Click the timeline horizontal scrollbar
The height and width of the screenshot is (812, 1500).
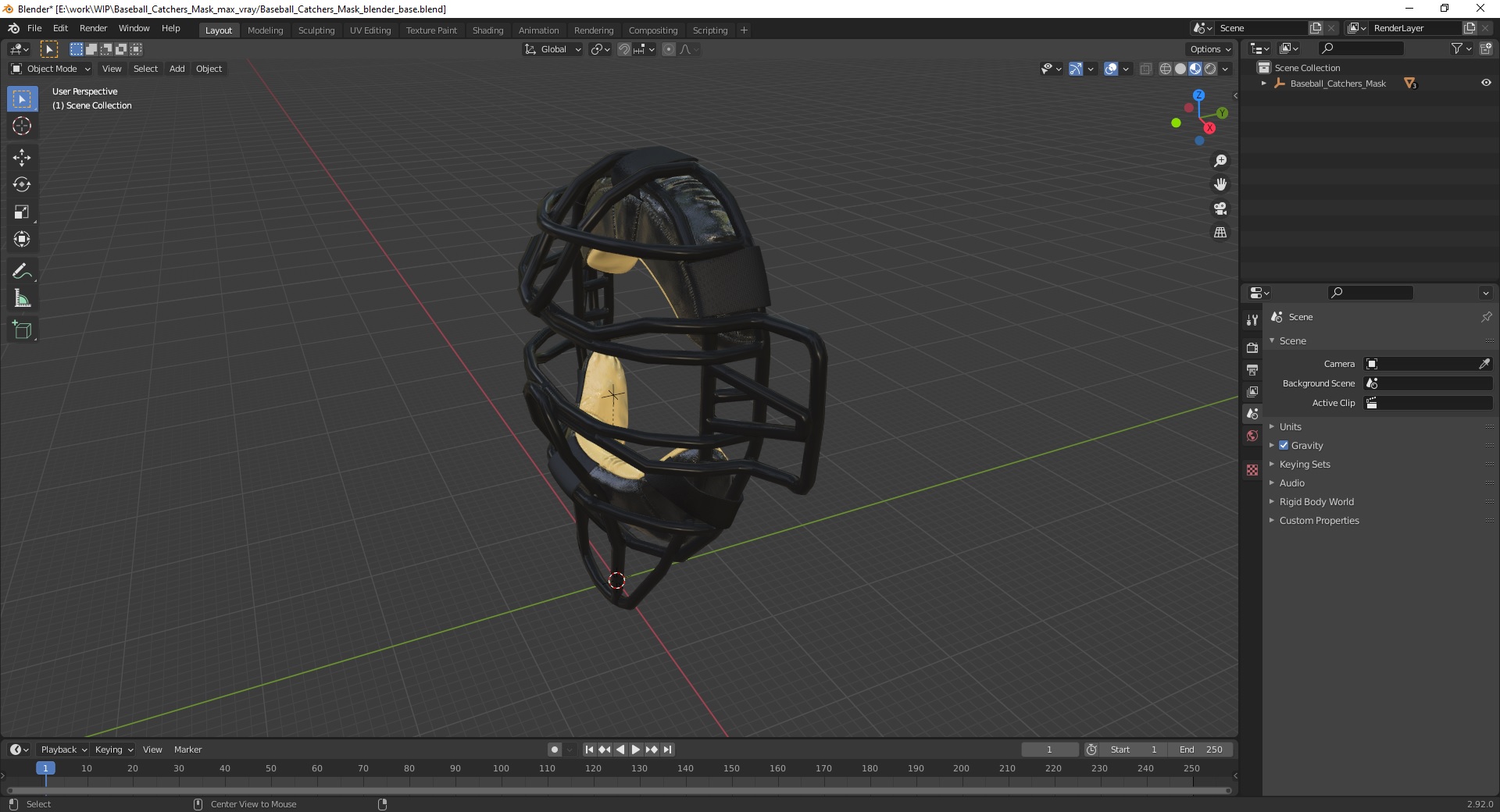tap(620, 790)
